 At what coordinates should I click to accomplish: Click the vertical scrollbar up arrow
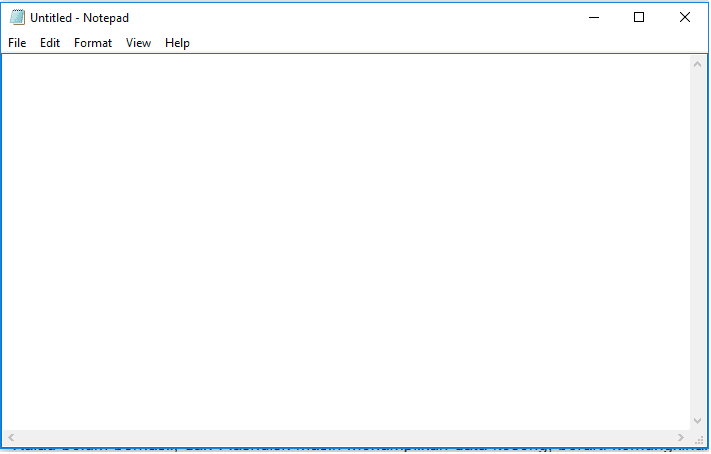[x=697, y=64]
